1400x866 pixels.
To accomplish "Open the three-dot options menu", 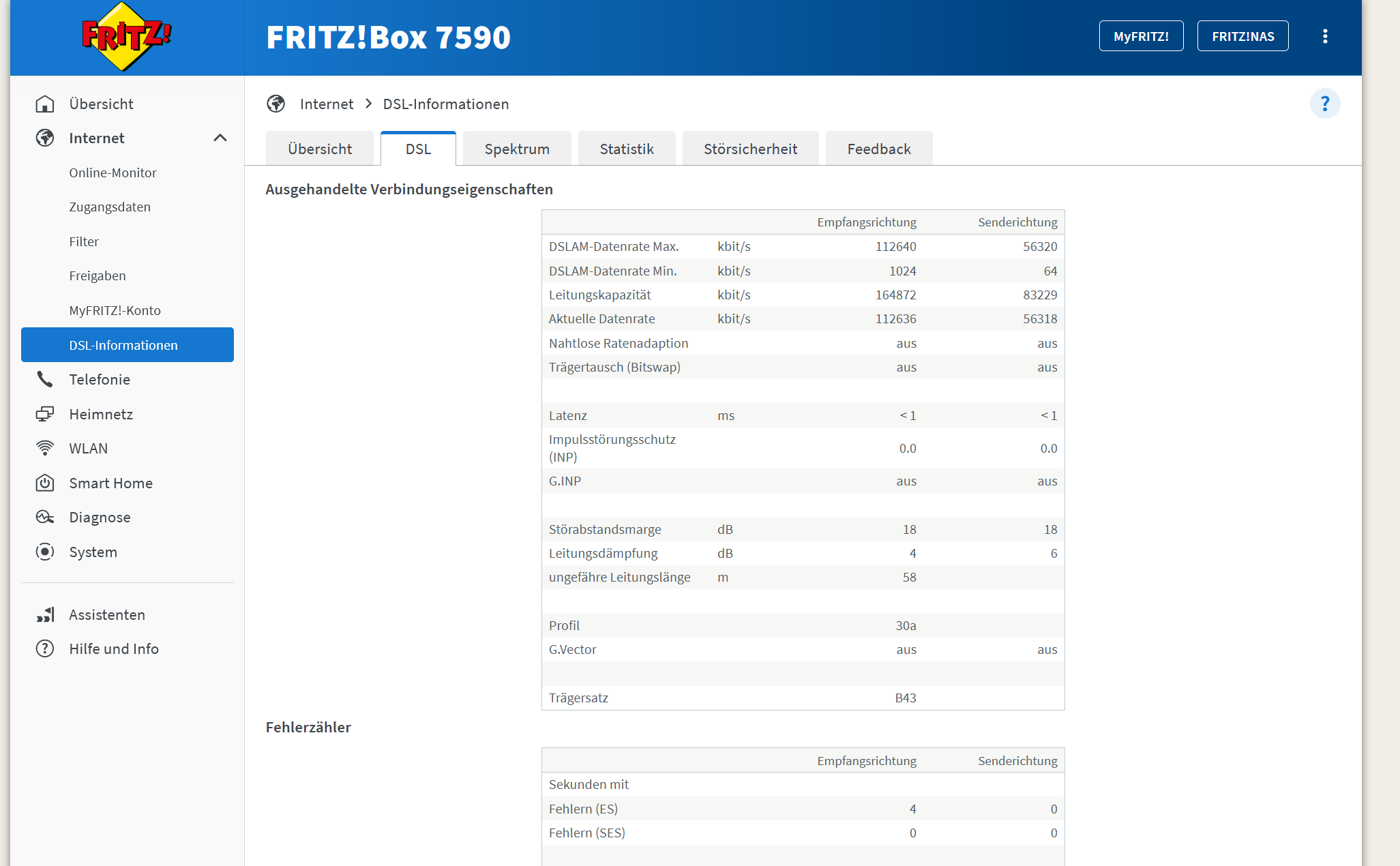I will coord(1324,36).
